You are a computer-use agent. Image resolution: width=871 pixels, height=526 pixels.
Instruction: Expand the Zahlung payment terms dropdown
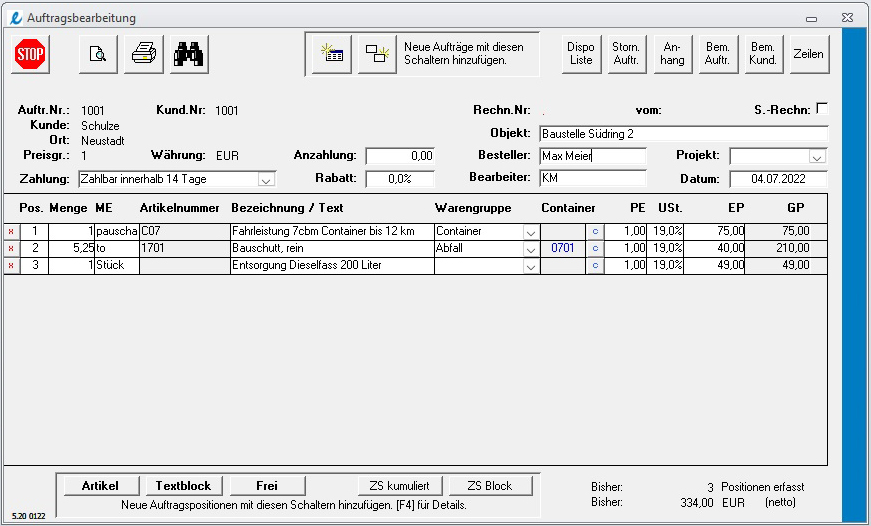pos(267,180)
